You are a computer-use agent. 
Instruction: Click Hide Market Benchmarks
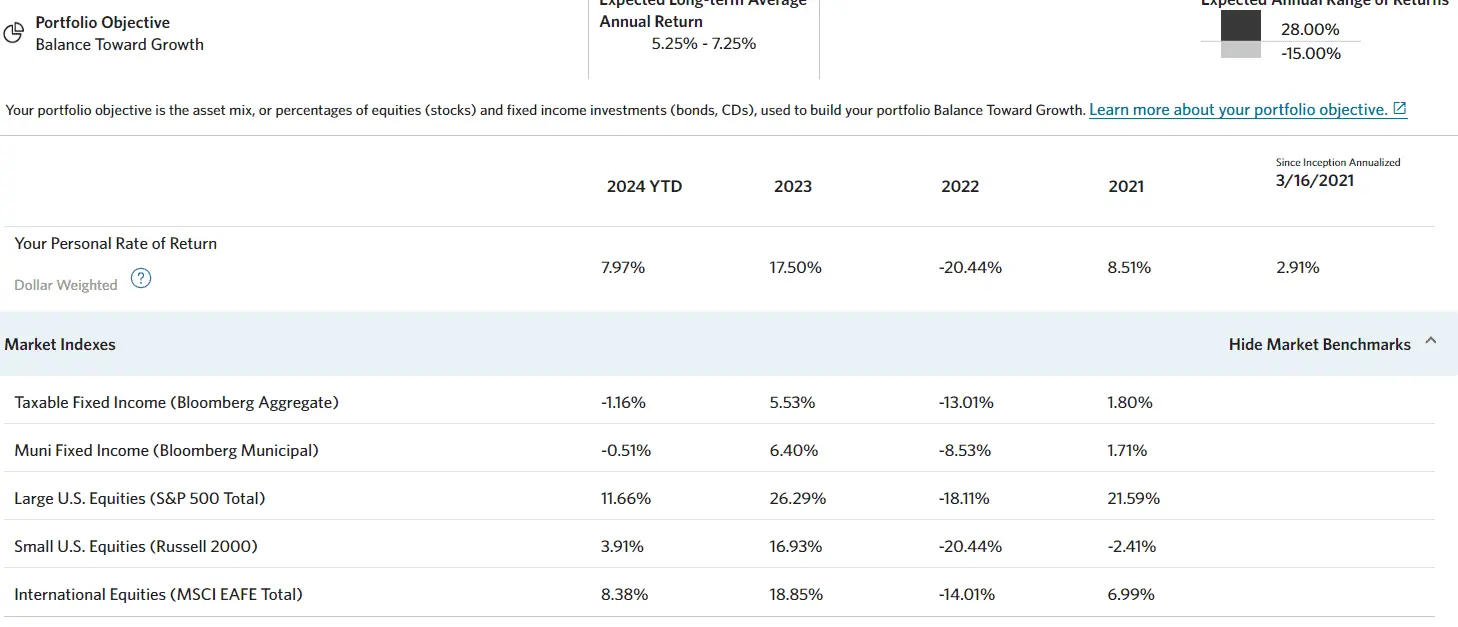[x=1319, y=344]
